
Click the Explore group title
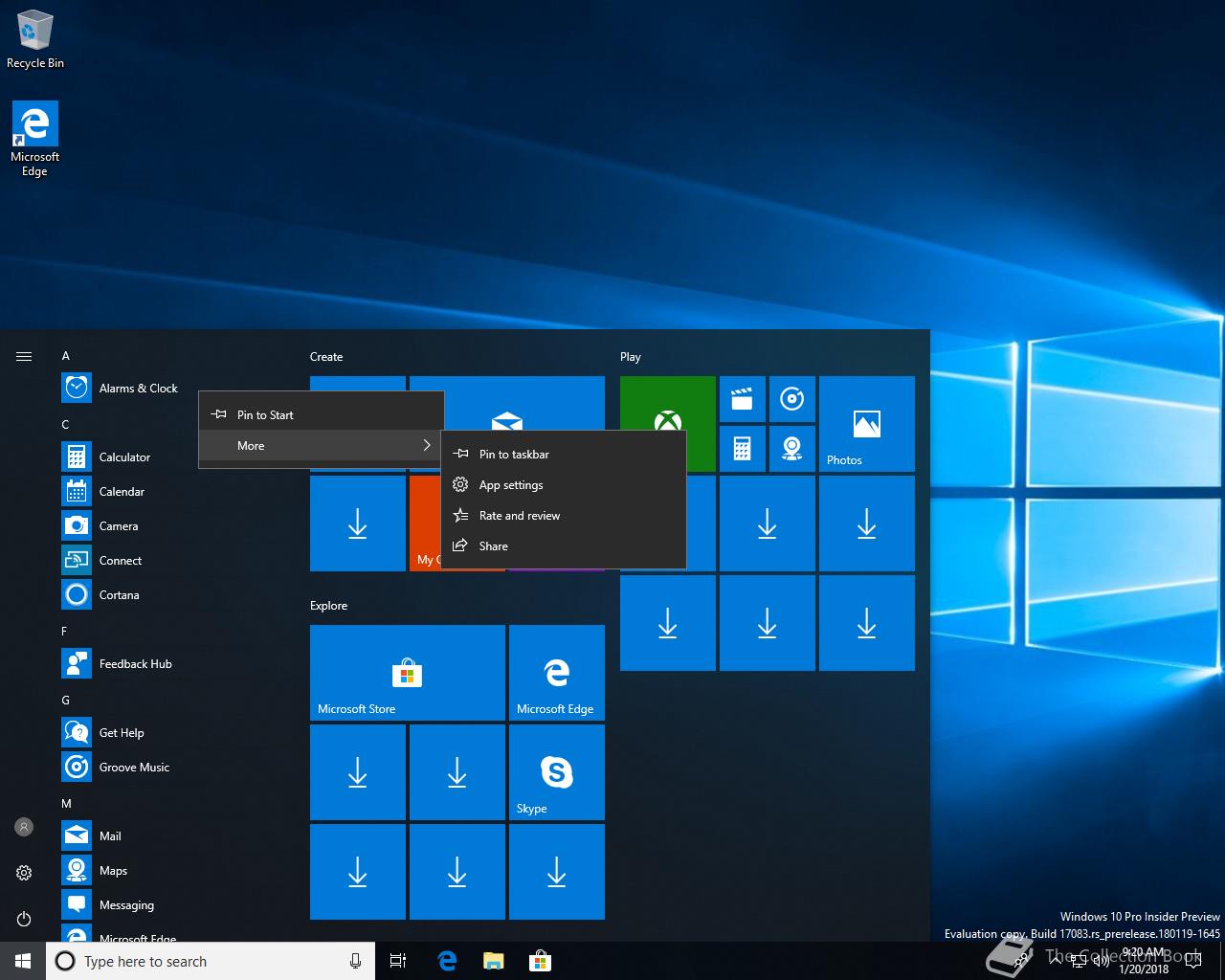click(329, 605)
